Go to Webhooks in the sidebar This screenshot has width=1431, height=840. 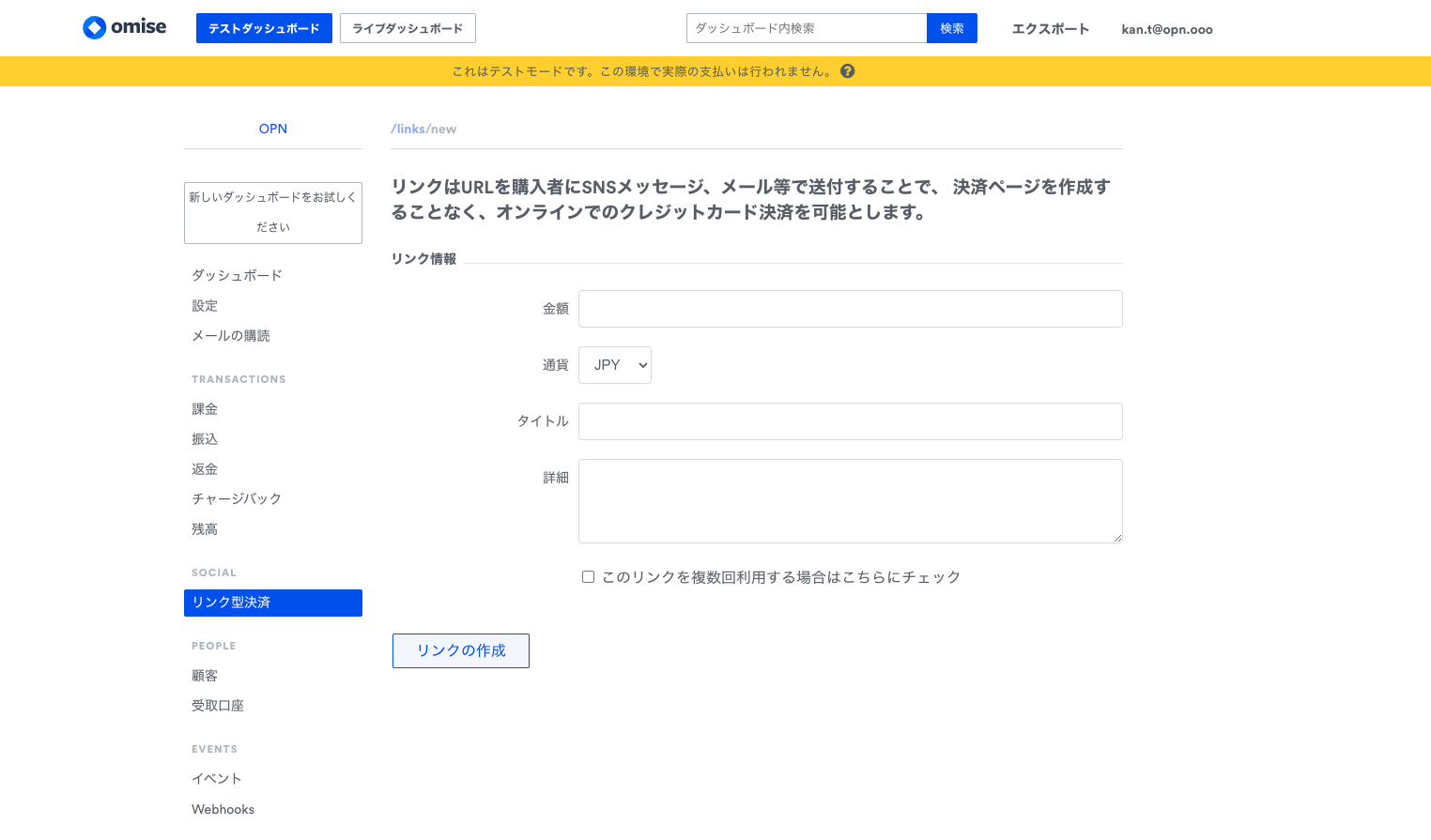click(x=223, y=809)
